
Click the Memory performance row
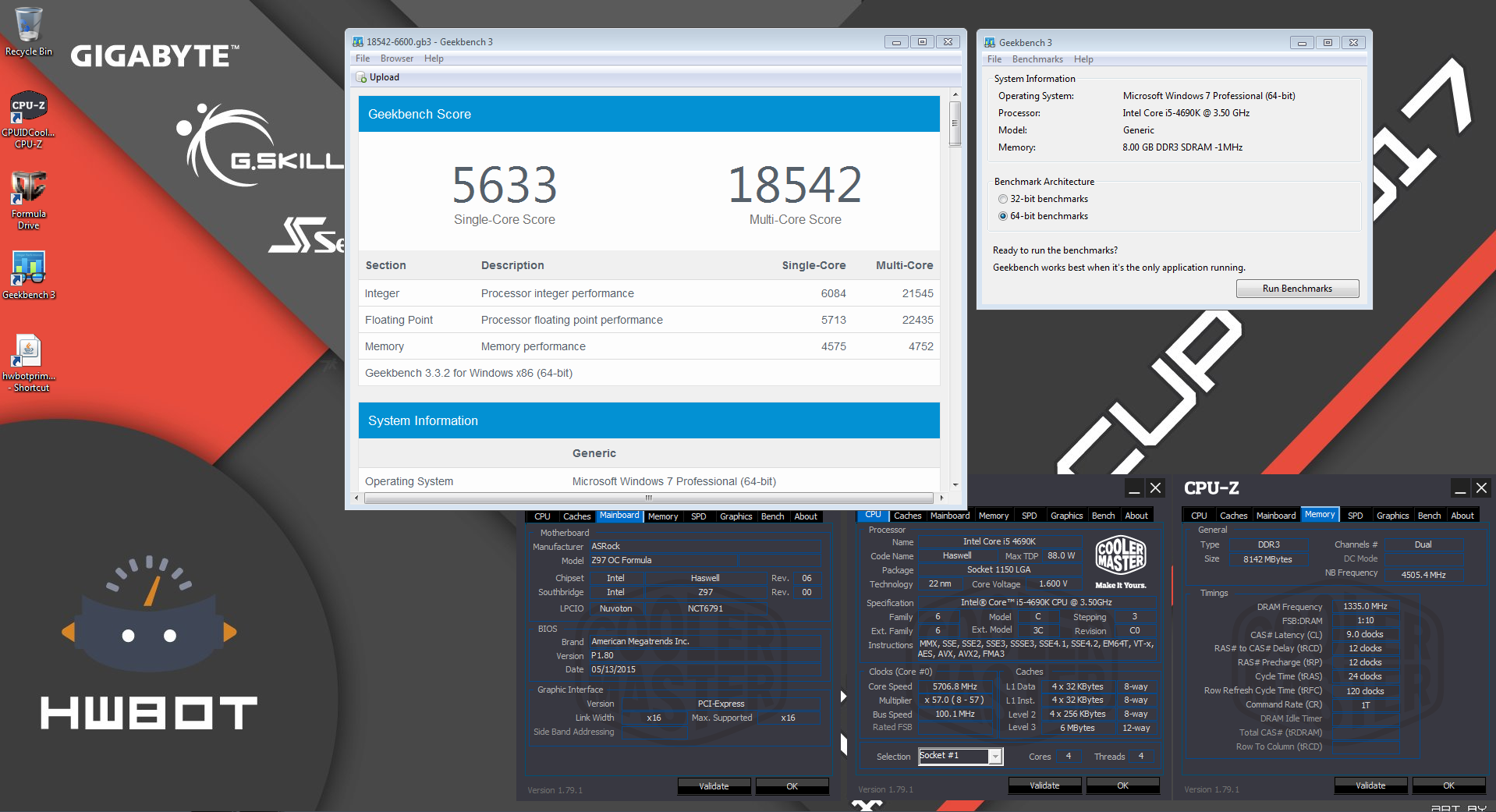[x=649, y=346]
